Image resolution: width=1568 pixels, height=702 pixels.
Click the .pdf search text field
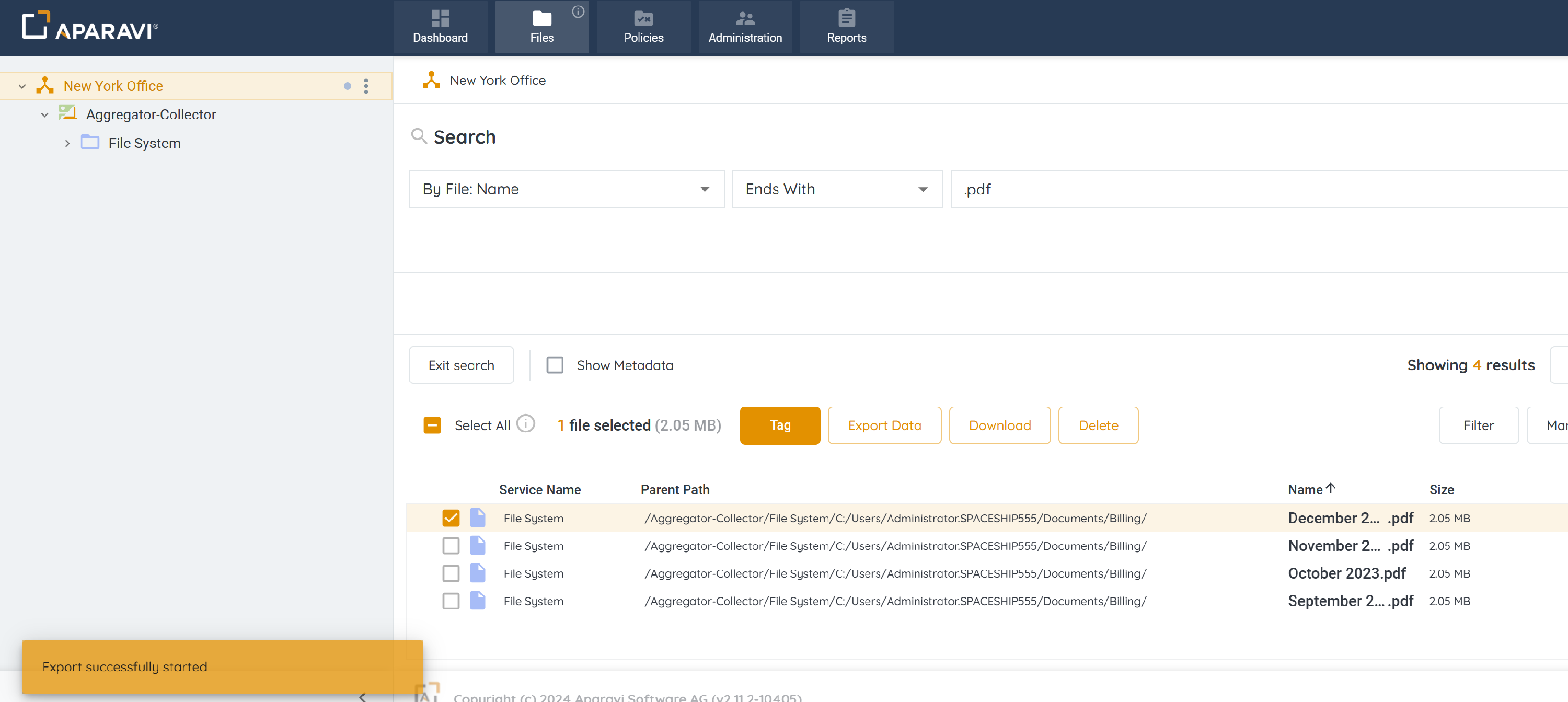coord(1254,189)
